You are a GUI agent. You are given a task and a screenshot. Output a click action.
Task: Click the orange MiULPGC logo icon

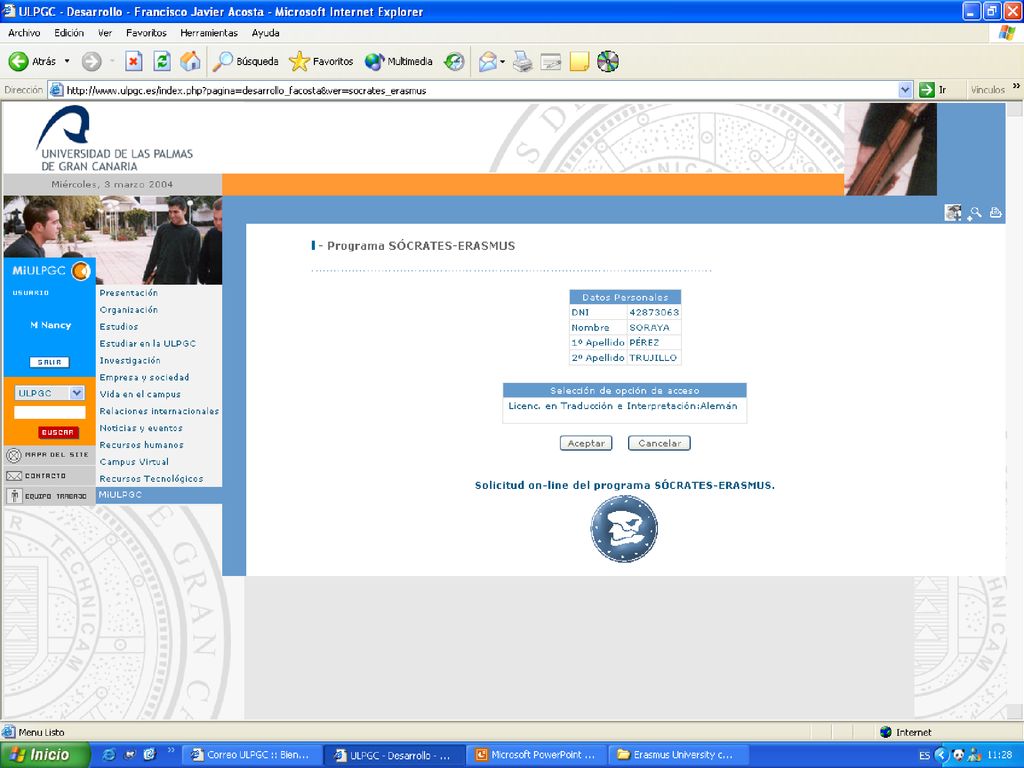pos(80,271)
